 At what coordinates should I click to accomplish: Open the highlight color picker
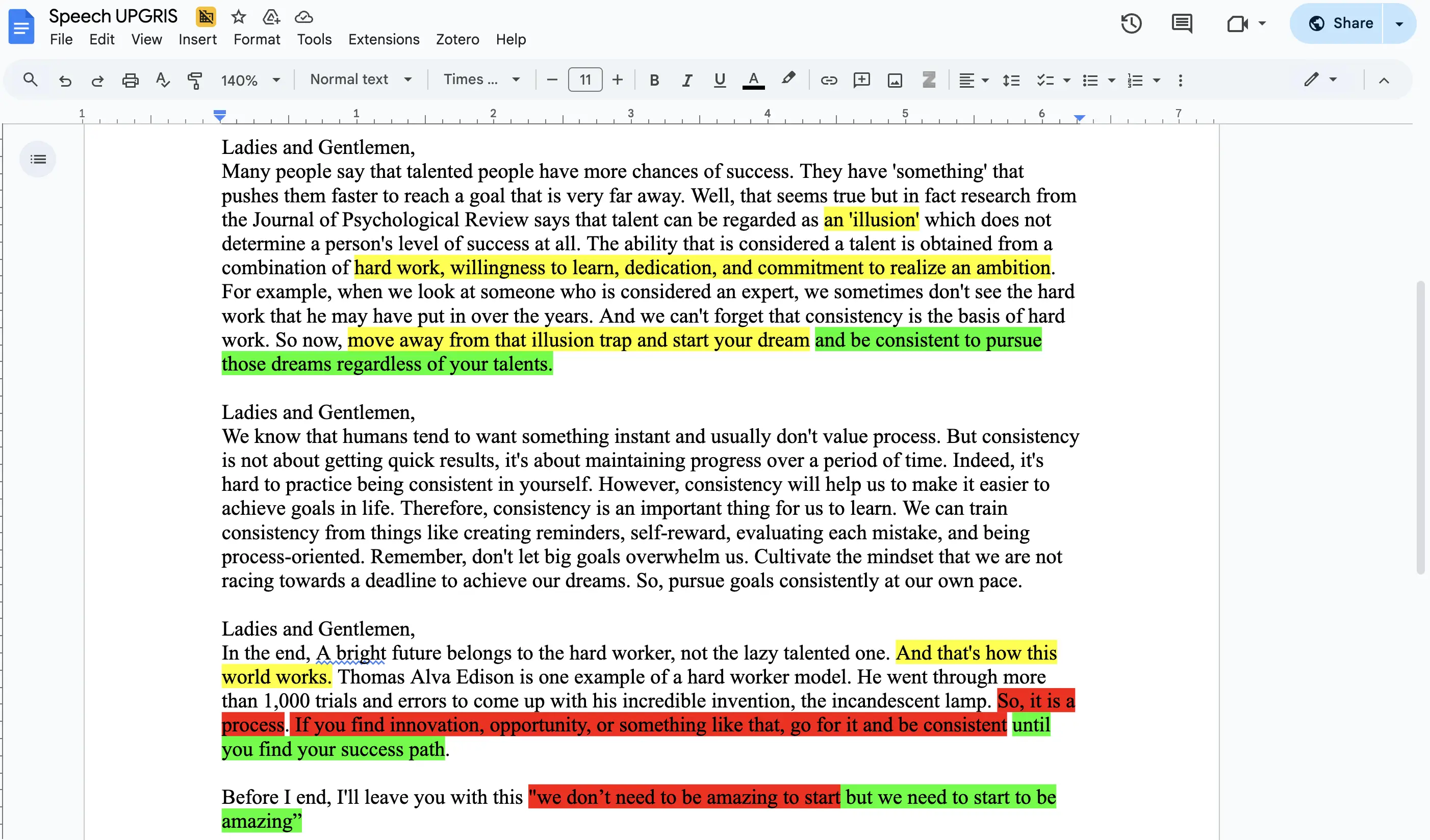[787, 79]
